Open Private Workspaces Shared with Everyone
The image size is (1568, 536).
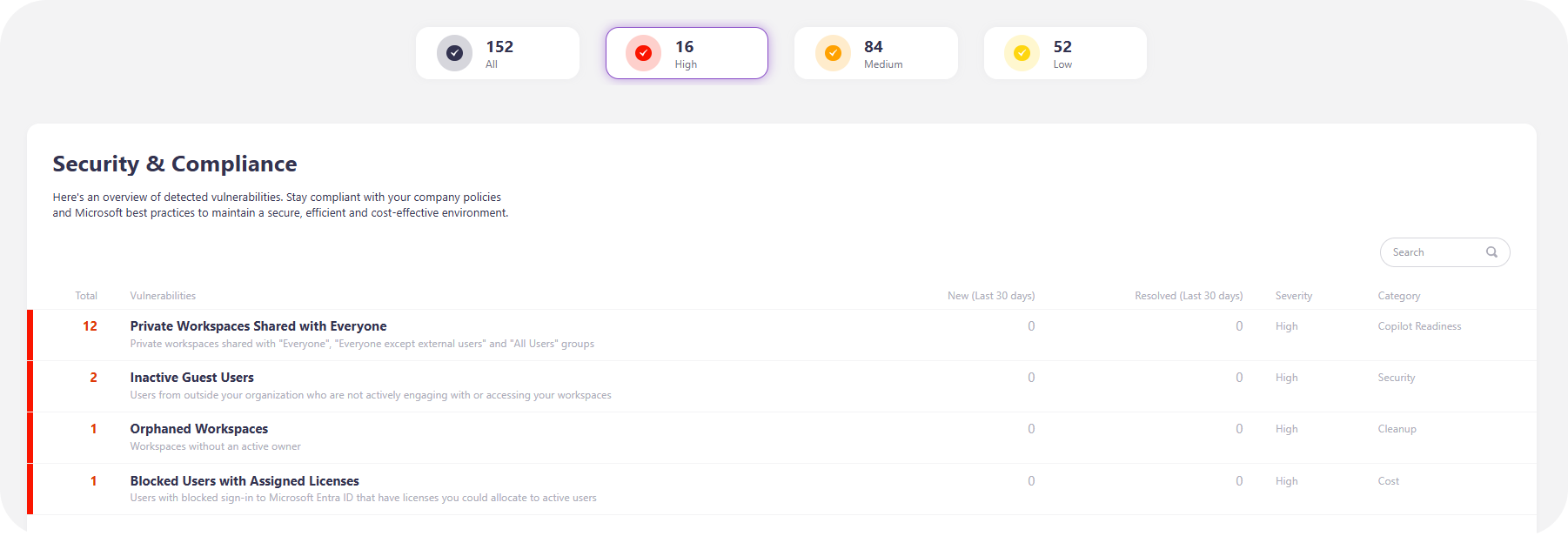click(x=258, y=326)
